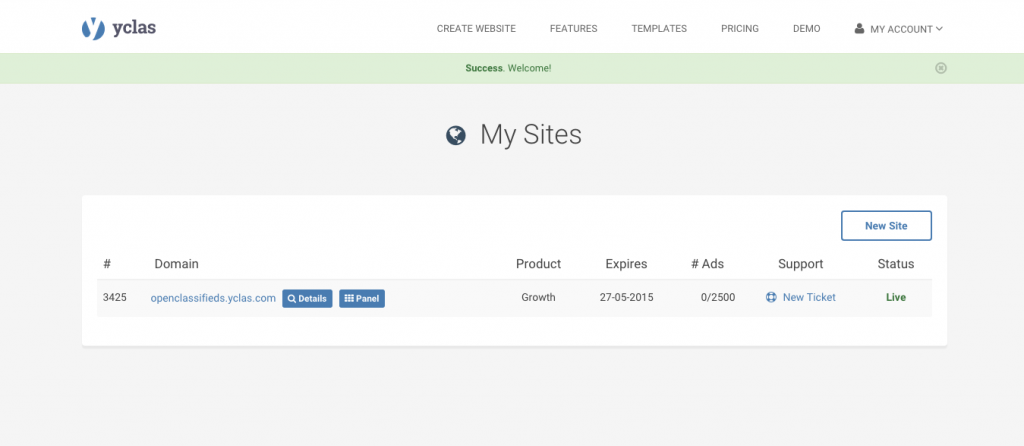Viewport: 1024px width, 446px height.
Task: Click the grid icon on the Panel button
Action: pos(349,298)
